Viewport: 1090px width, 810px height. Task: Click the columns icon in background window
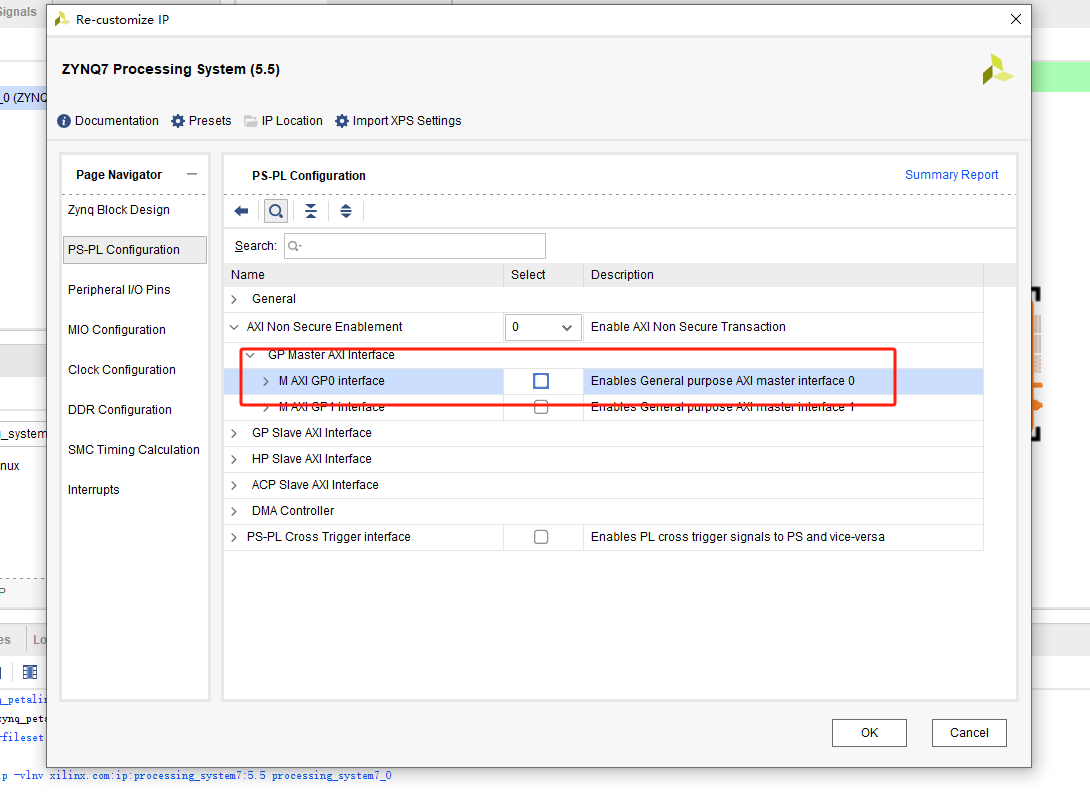30,672
